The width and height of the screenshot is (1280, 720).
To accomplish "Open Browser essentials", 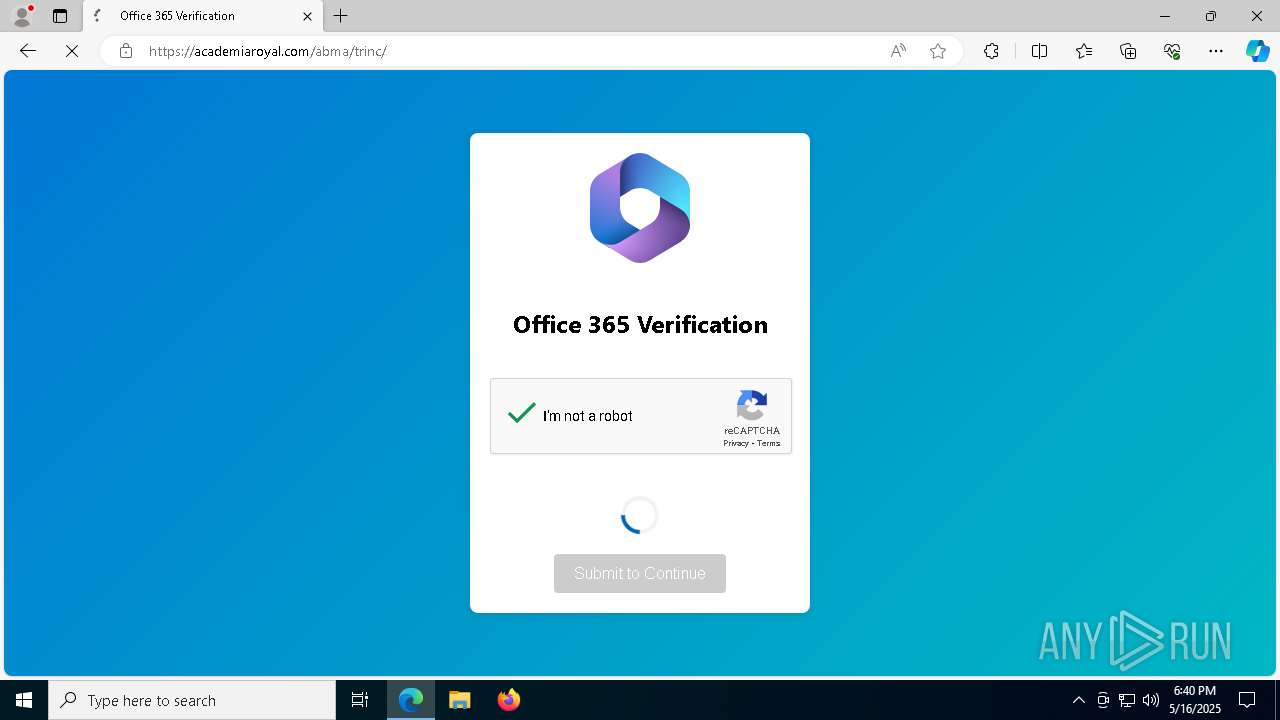I will pyautogui.click(x=1172, y=51).
